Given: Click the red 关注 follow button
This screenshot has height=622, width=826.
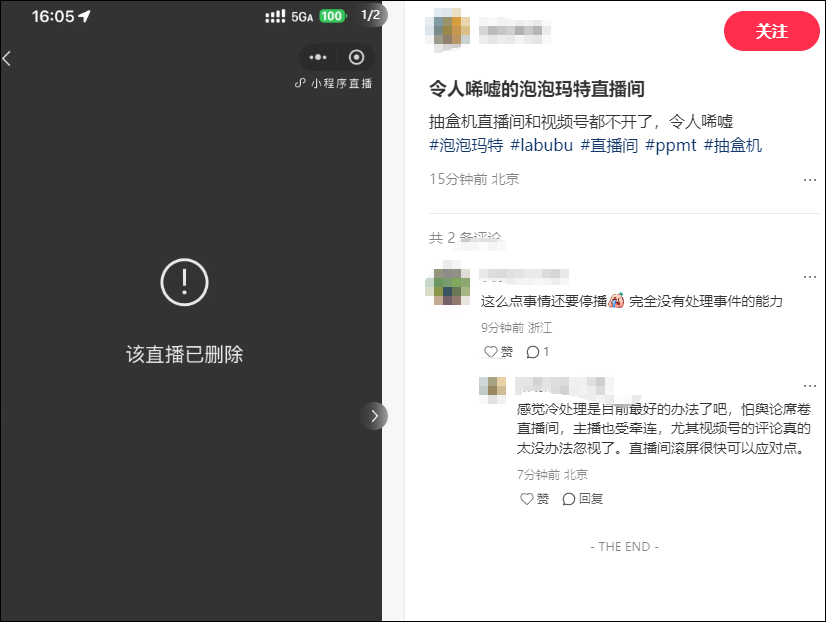Looking at the screenshot, I should [771, 31].
